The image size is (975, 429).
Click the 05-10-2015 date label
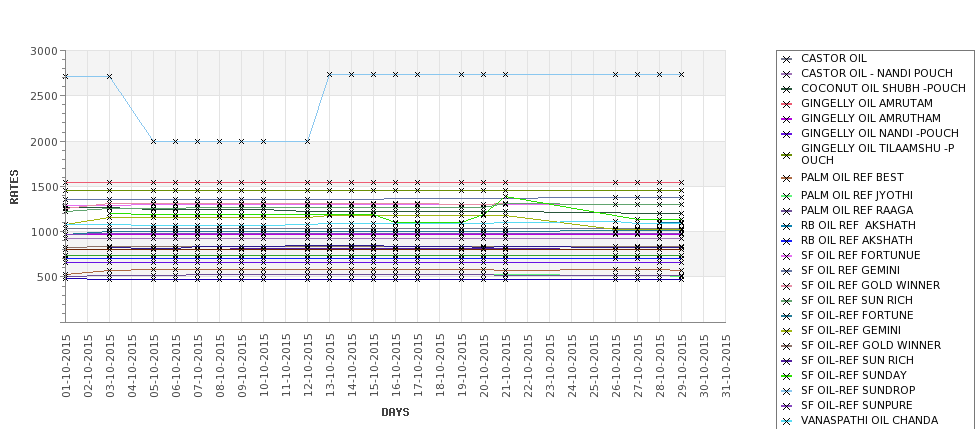pyautogui.click(x=154, y=366)
